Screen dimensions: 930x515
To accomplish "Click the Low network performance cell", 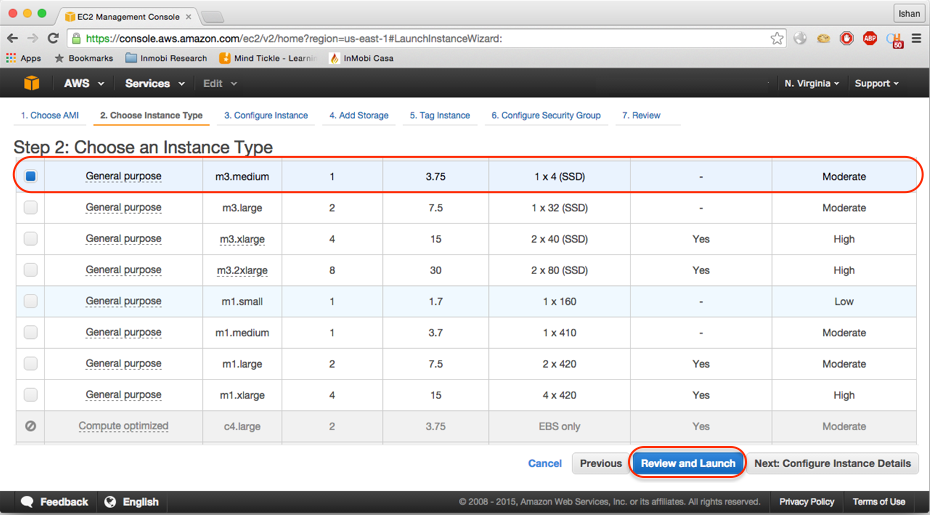I will pyautogui.click(x=844, y=301).
